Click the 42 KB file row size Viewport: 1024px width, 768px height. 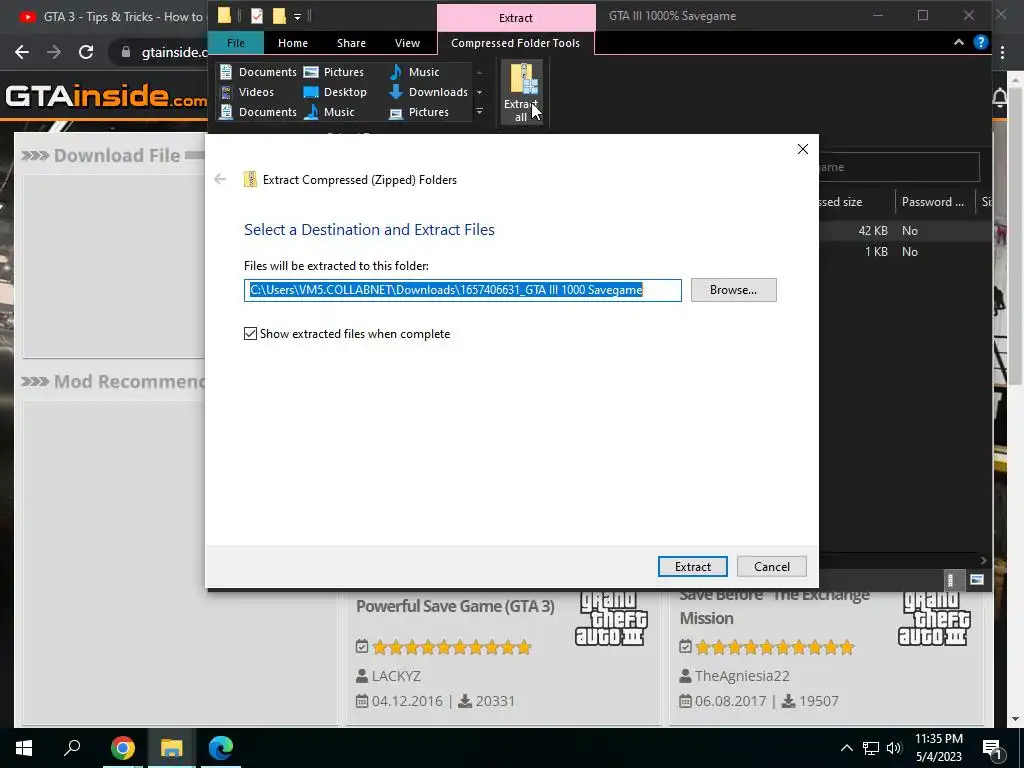(872, 231)
